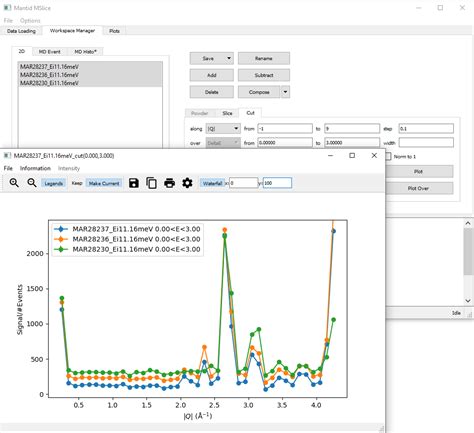Click the Plot Over button
This screenshot has height=433, width=474.
[418, 188]
